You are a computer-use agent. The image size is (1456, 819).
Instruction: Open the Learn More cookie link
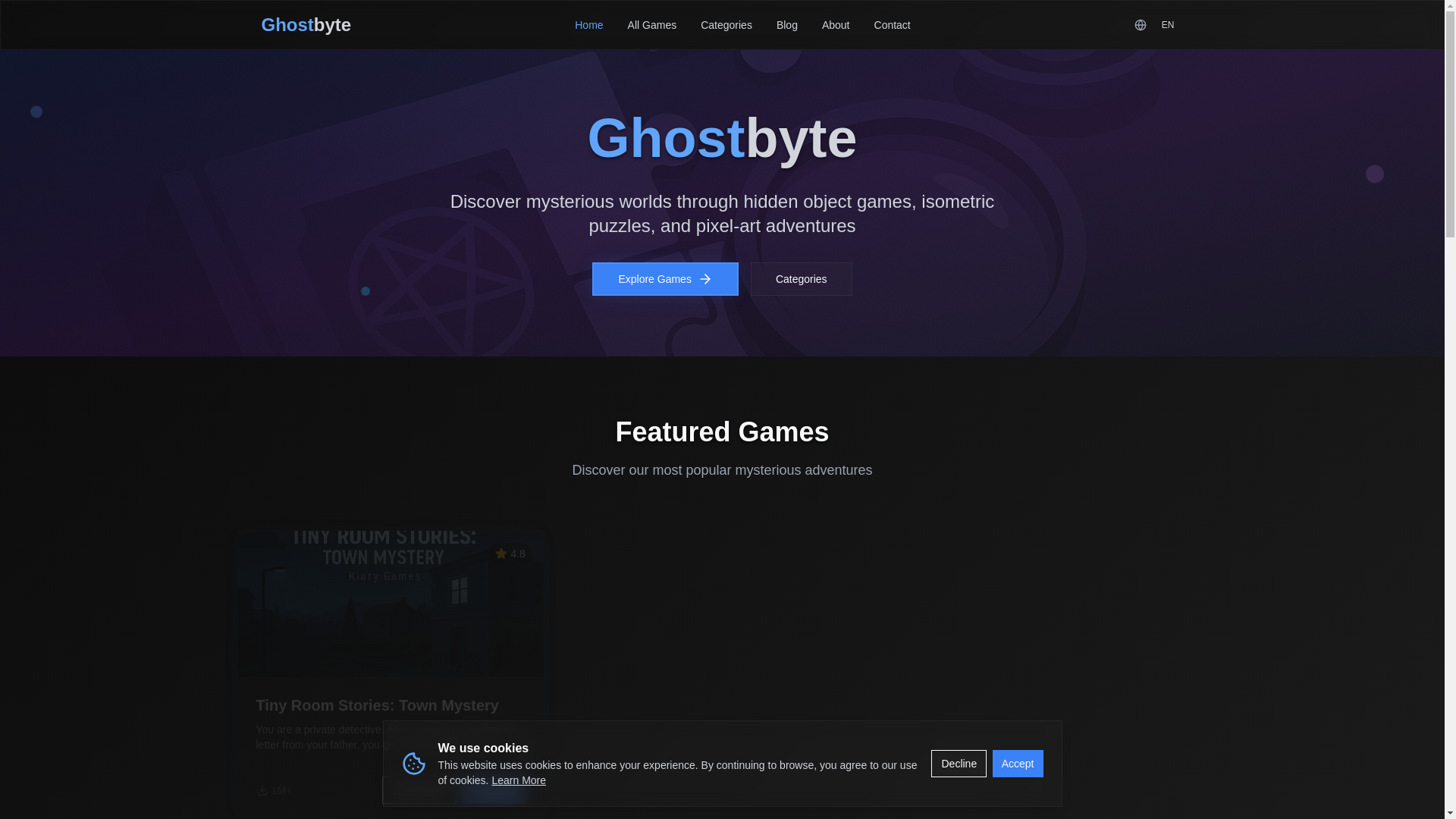coord(519,780)
